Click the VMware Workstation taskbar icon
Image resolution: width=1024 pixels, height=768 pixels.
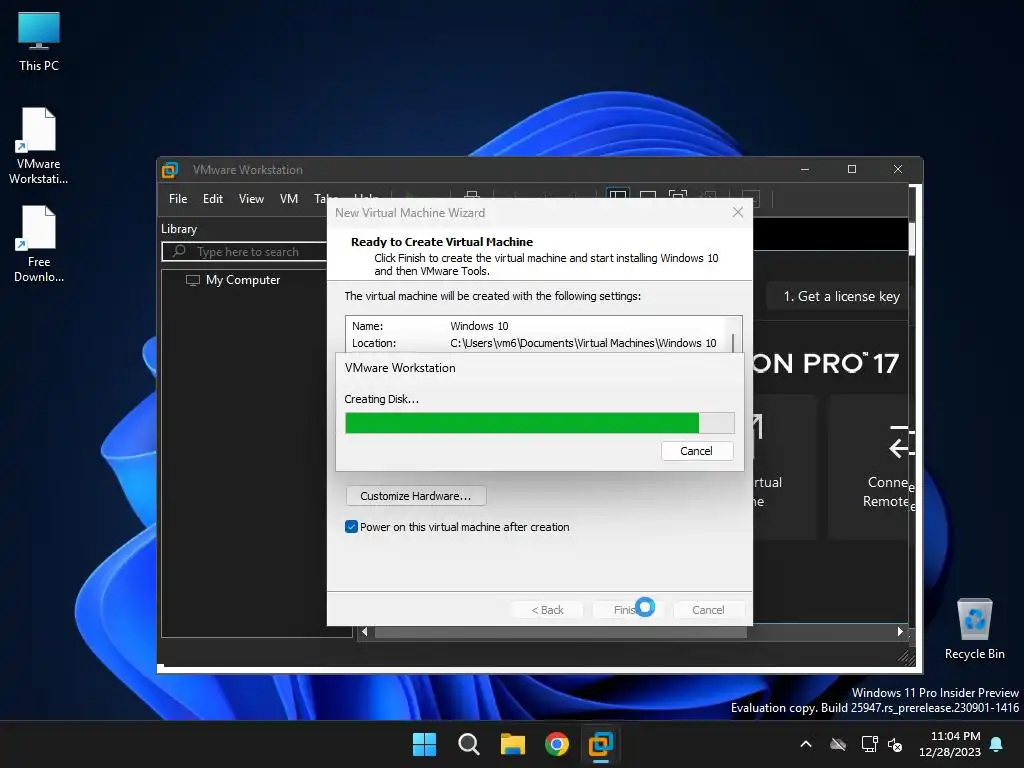[600, 744]
